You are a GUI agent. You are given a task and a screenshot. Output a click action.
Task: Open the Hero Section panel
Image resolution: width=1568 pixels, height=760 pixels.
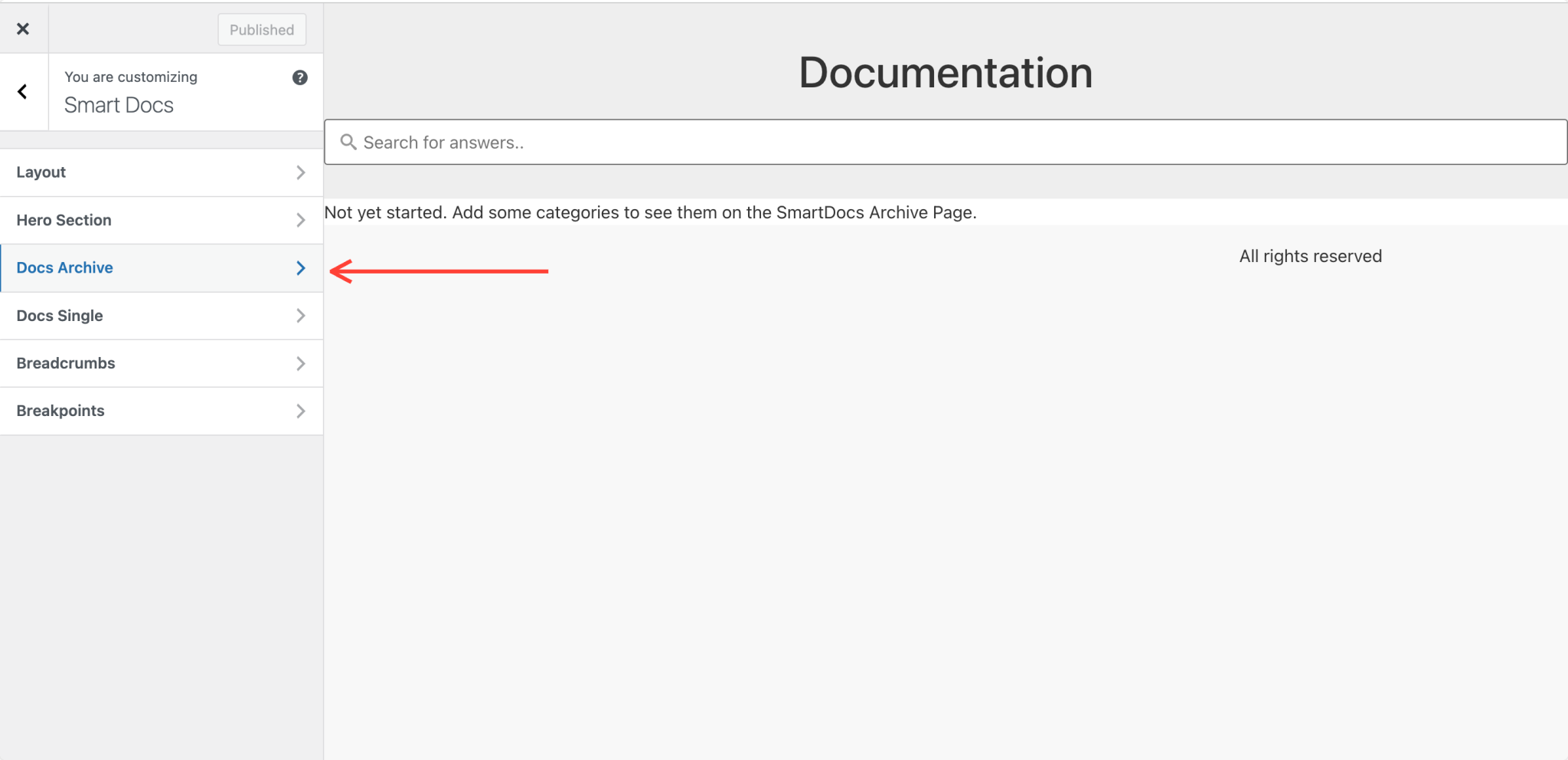[x=162, y=221]
